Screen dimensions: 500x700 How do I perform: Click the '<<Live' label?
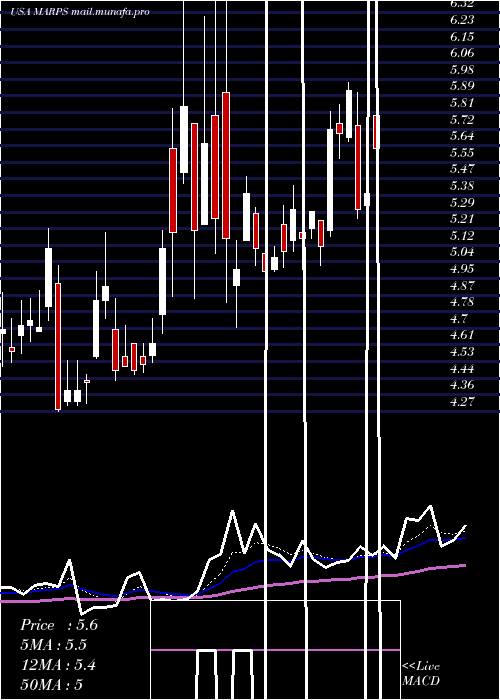[x=421, y=667]
